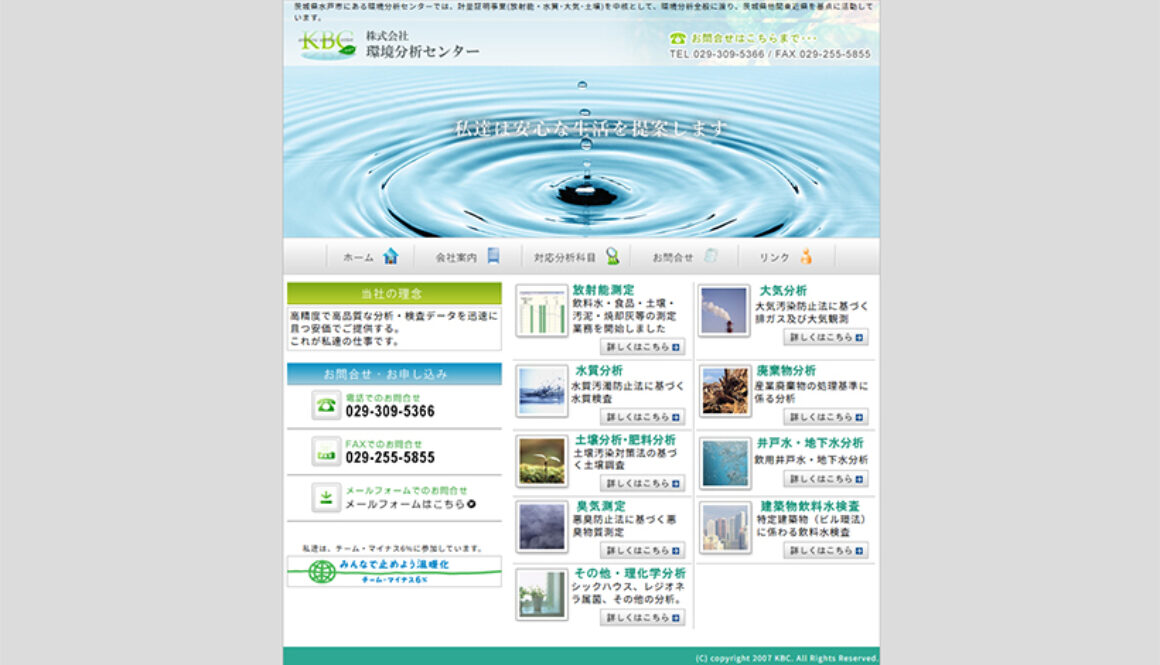Click the FAX machine icon beside 029-255-5855

click(x=324, y=451)
